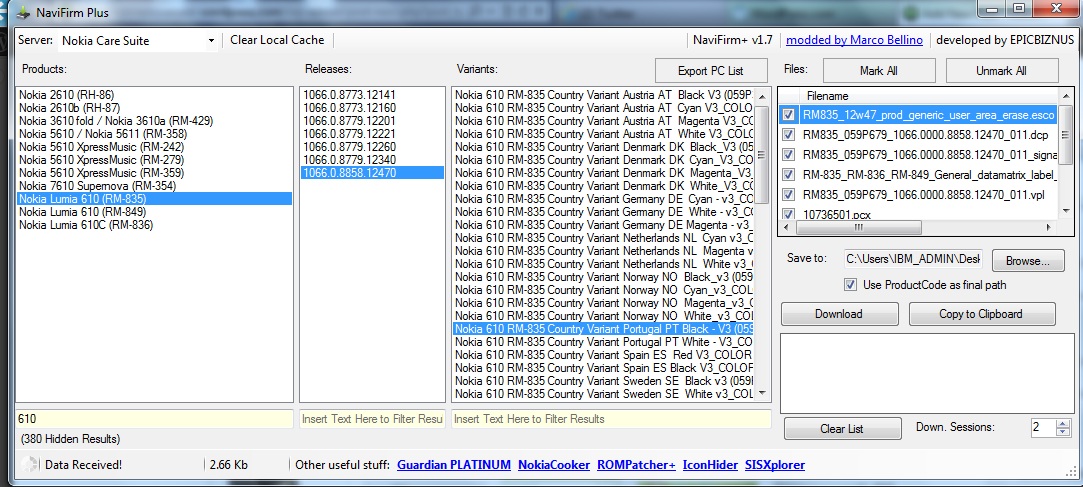
Task: Select the Portugal PT Black - V3 variant
Action: (x=604, y=329)
